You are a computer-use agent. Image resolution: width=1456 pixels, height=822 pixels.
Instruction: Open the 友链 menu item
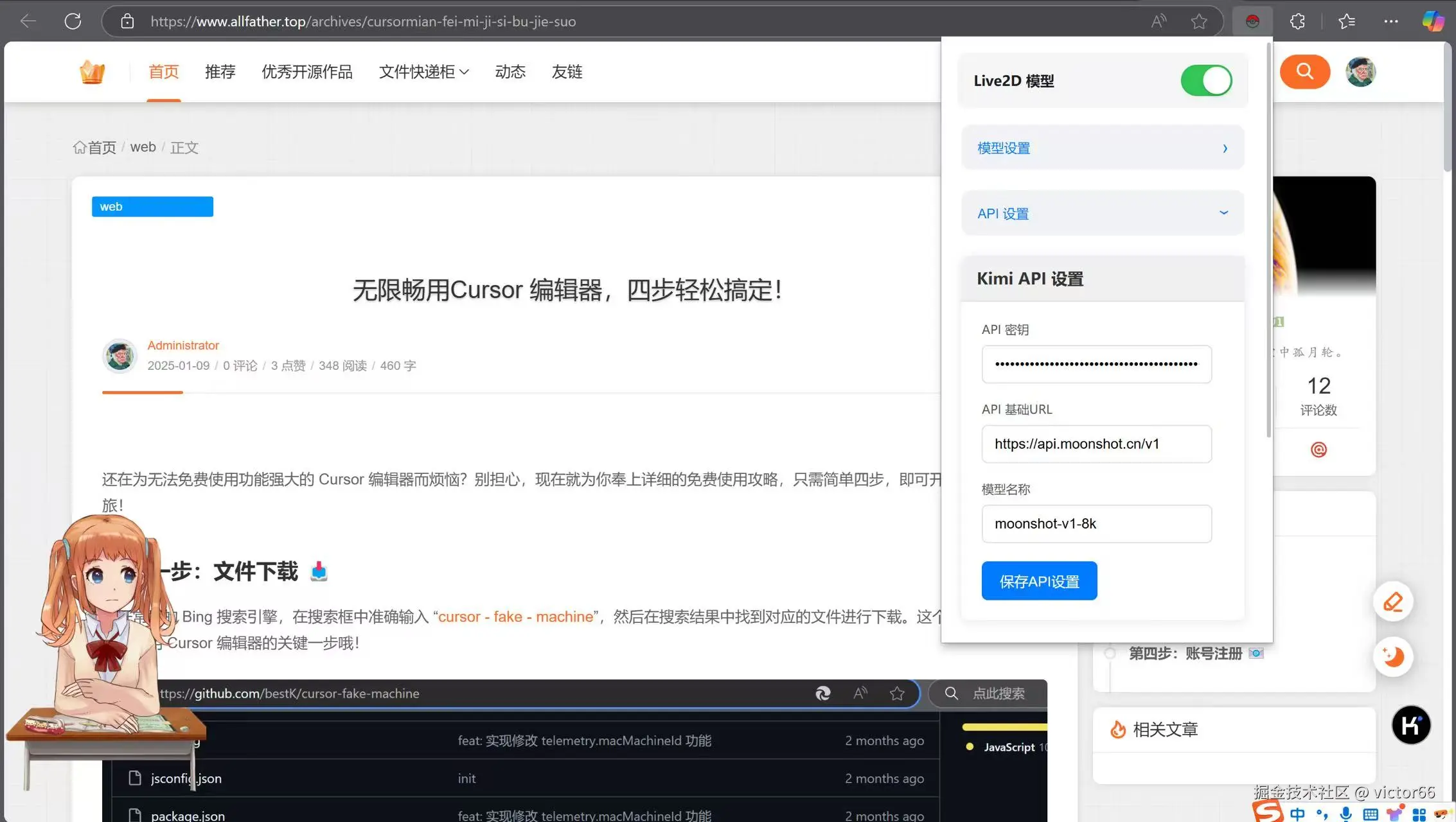click(566, 72)
